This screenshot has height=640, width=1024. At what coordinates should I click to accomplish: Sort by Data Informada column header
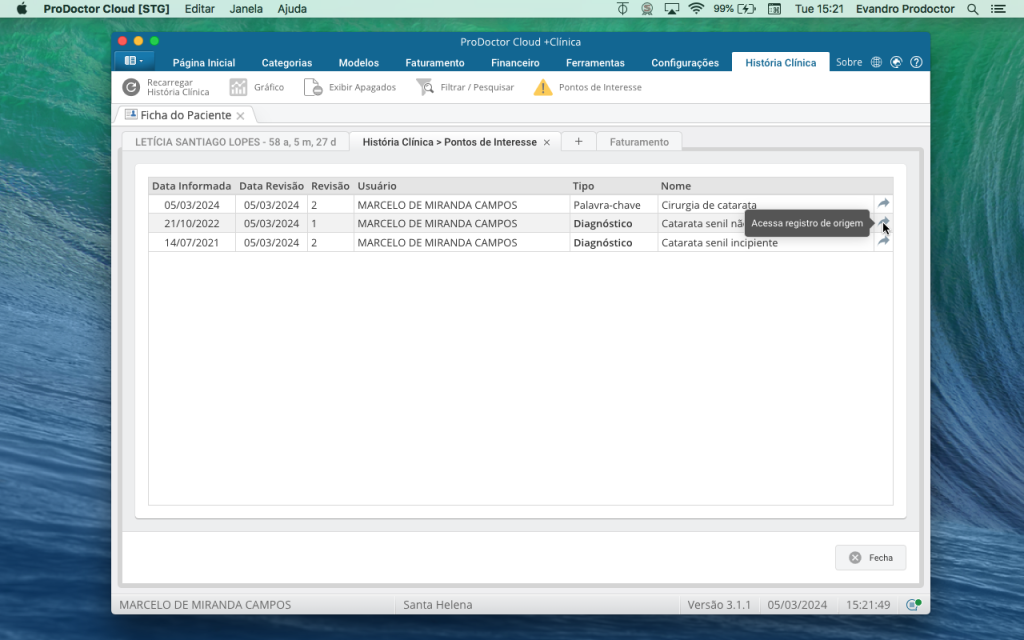coord(191,186)
